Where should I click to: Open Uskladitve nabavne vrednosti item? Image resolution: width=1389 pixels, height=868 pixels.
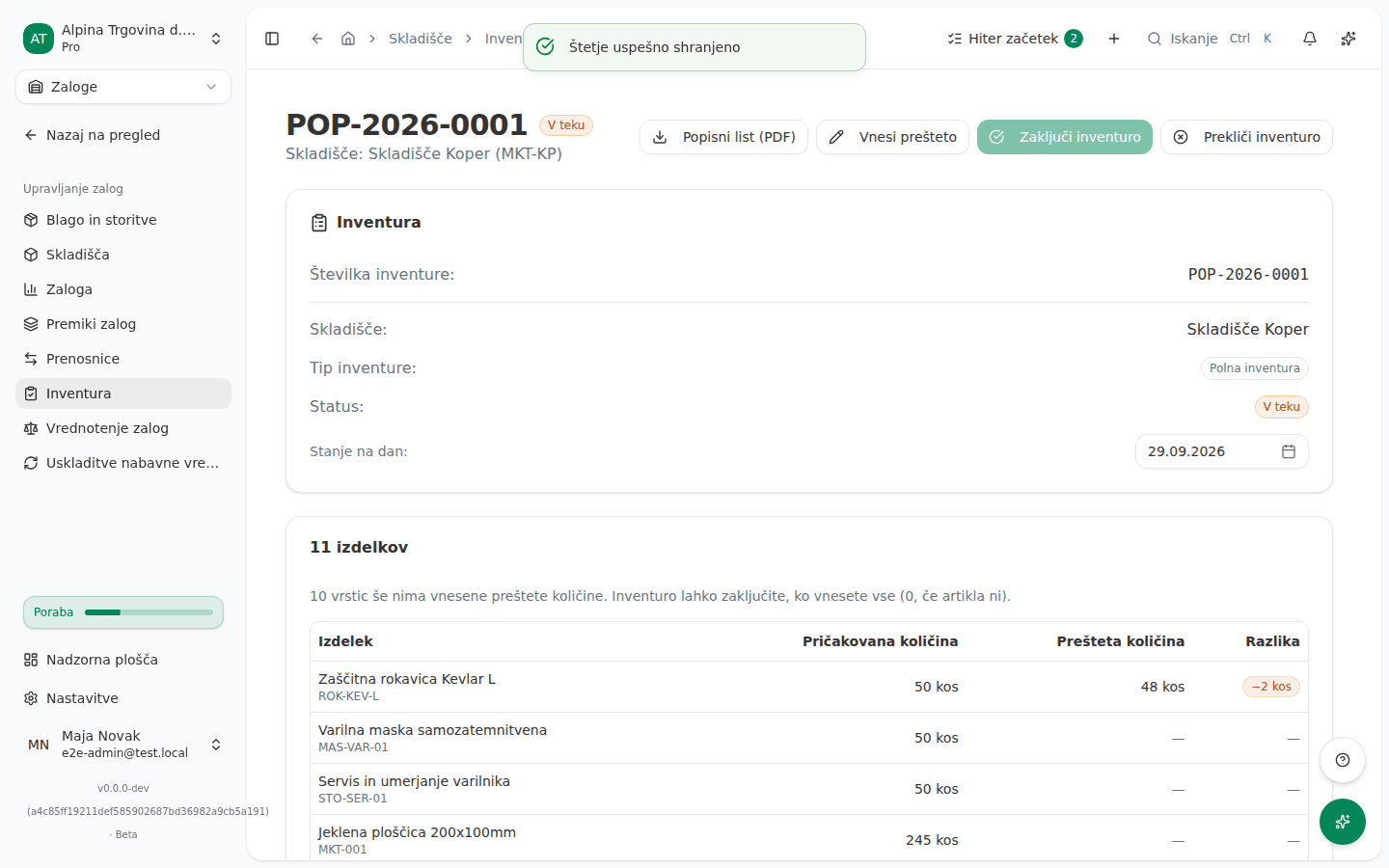(x=123, y=463)
